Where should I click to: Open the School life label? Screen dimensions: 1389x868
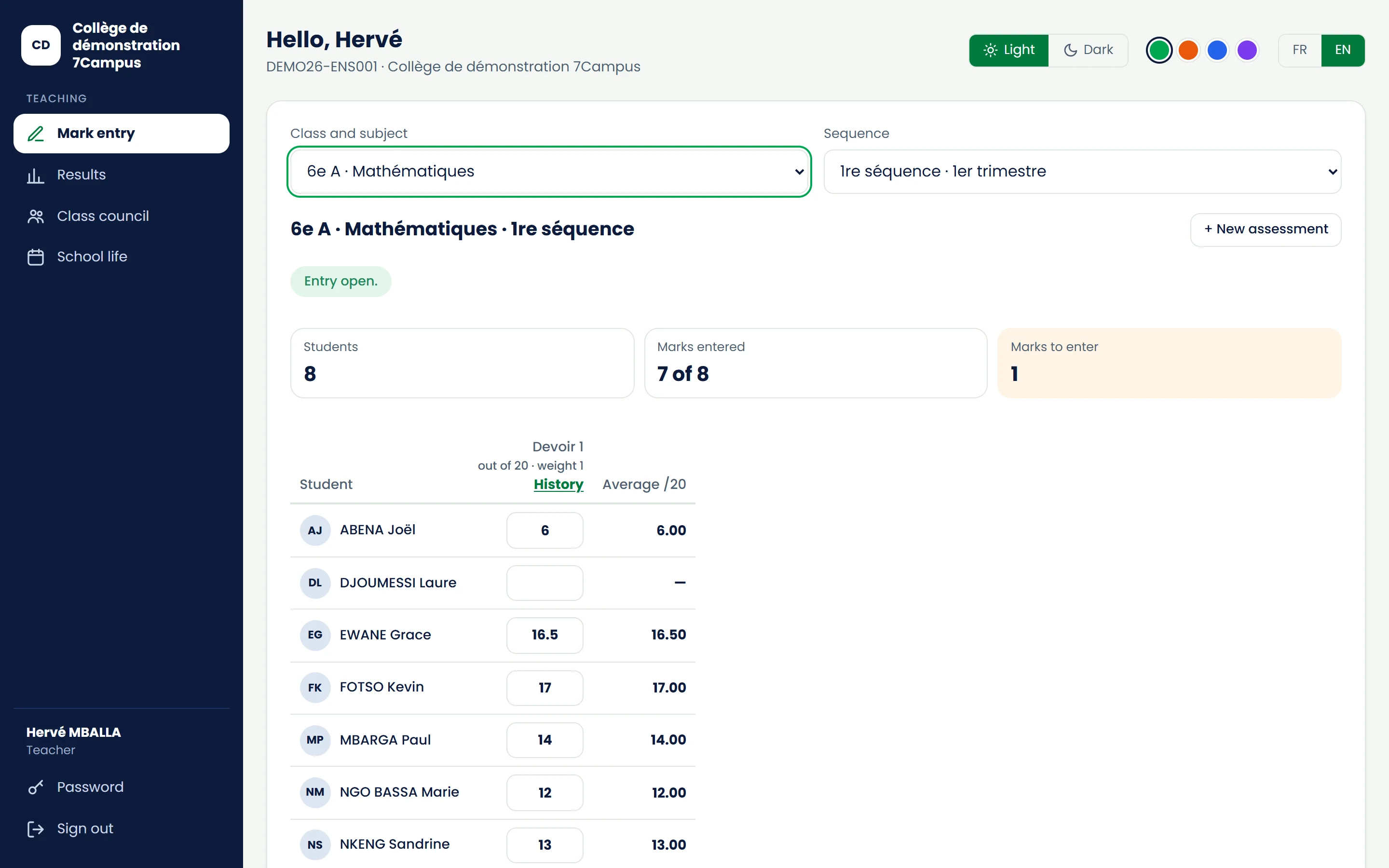coord(92,257)
